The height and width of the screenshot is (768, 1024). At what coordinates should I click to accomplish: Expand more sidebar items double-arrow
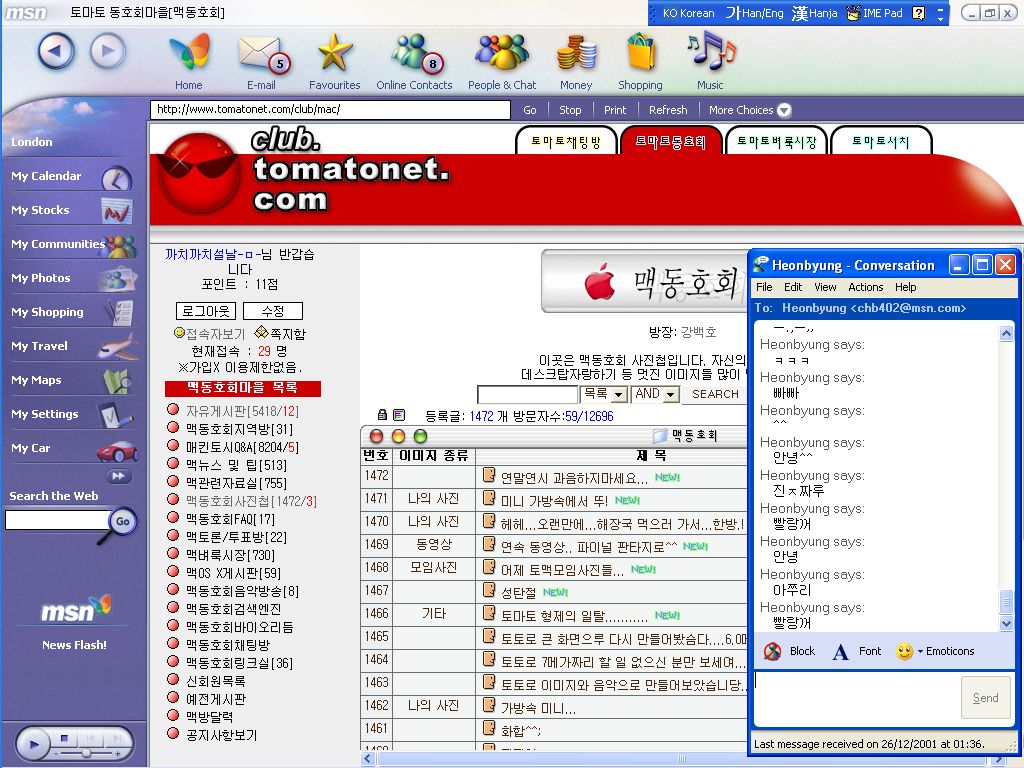tap(119, 476)
